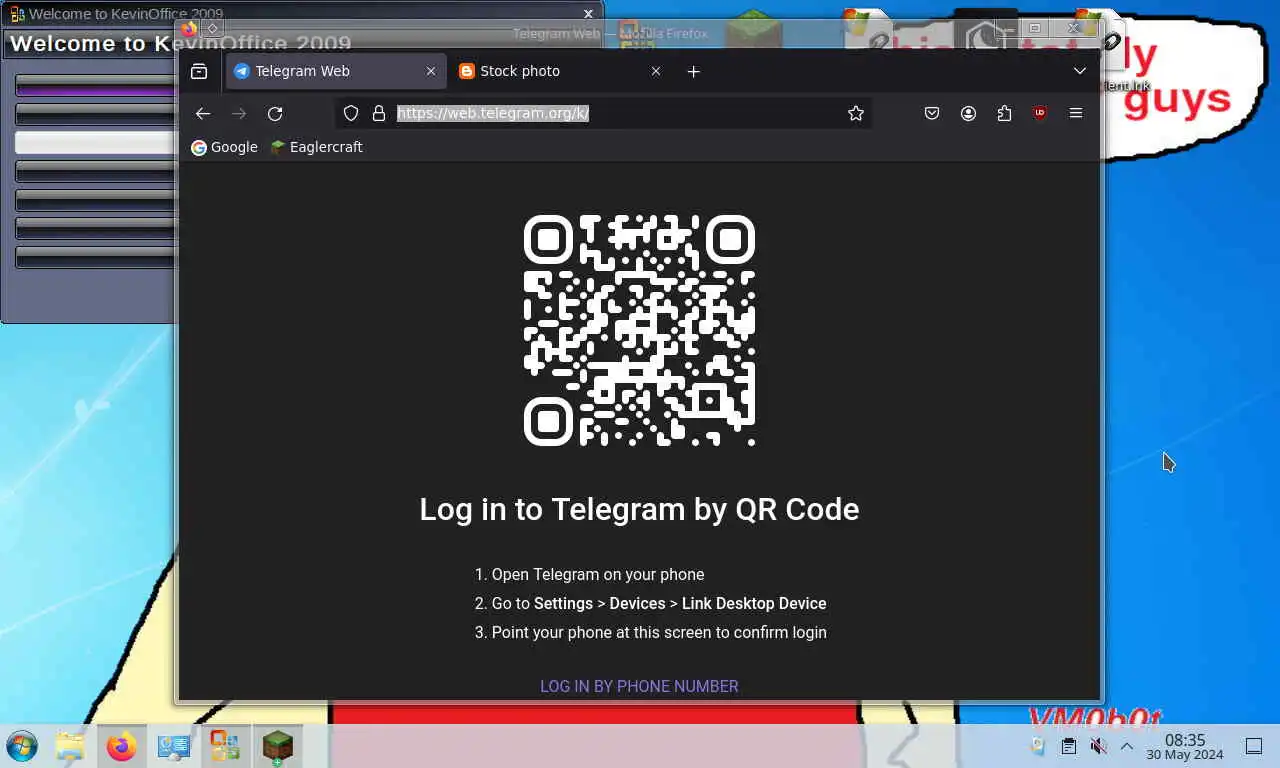The width and height of the screenshot is (1280, 768).
Task: Click the always-on-top diamond titlebar button
Action: 213,29
